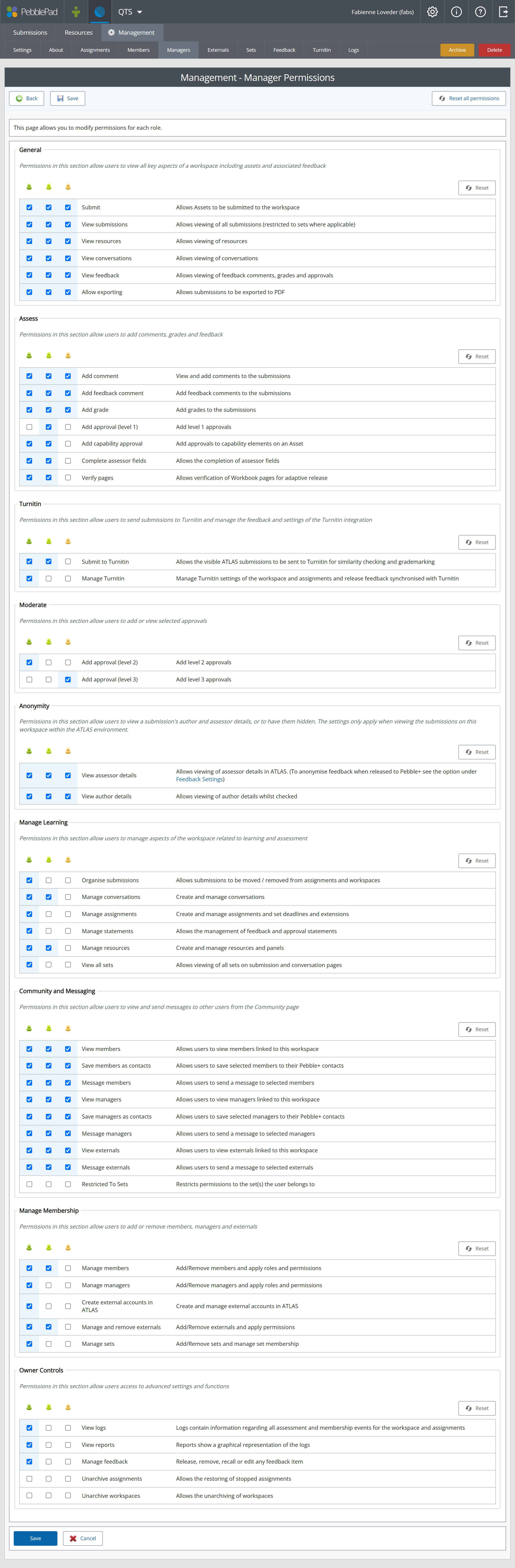The image size is (515, 1568).
Task: Open the Externals sub-tab
Action: click(218, 50)
